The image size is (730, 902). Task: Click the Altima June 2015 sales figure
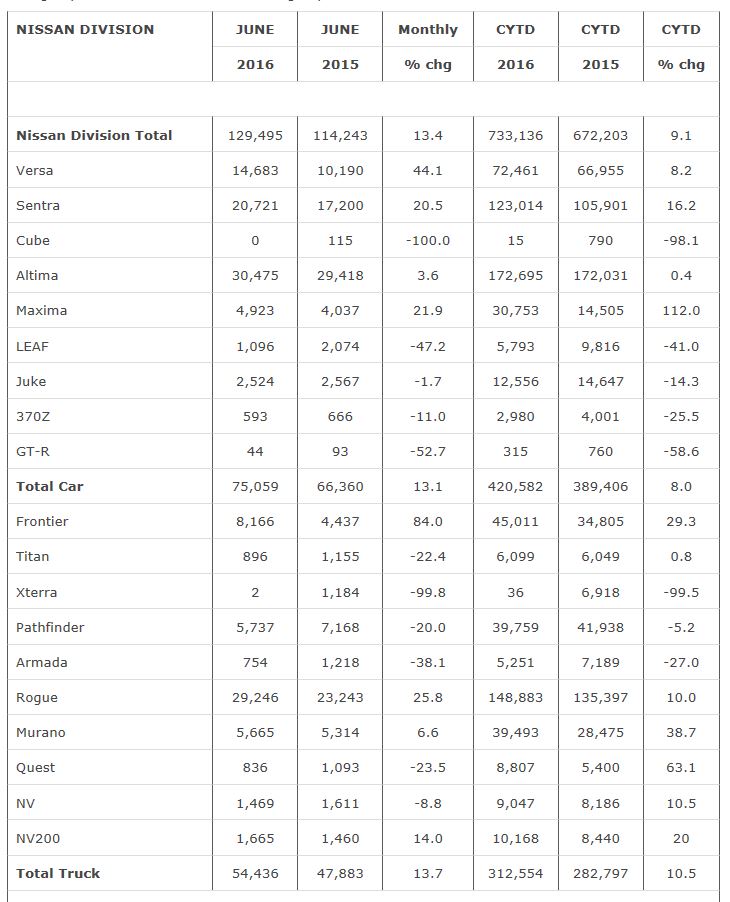340,275
